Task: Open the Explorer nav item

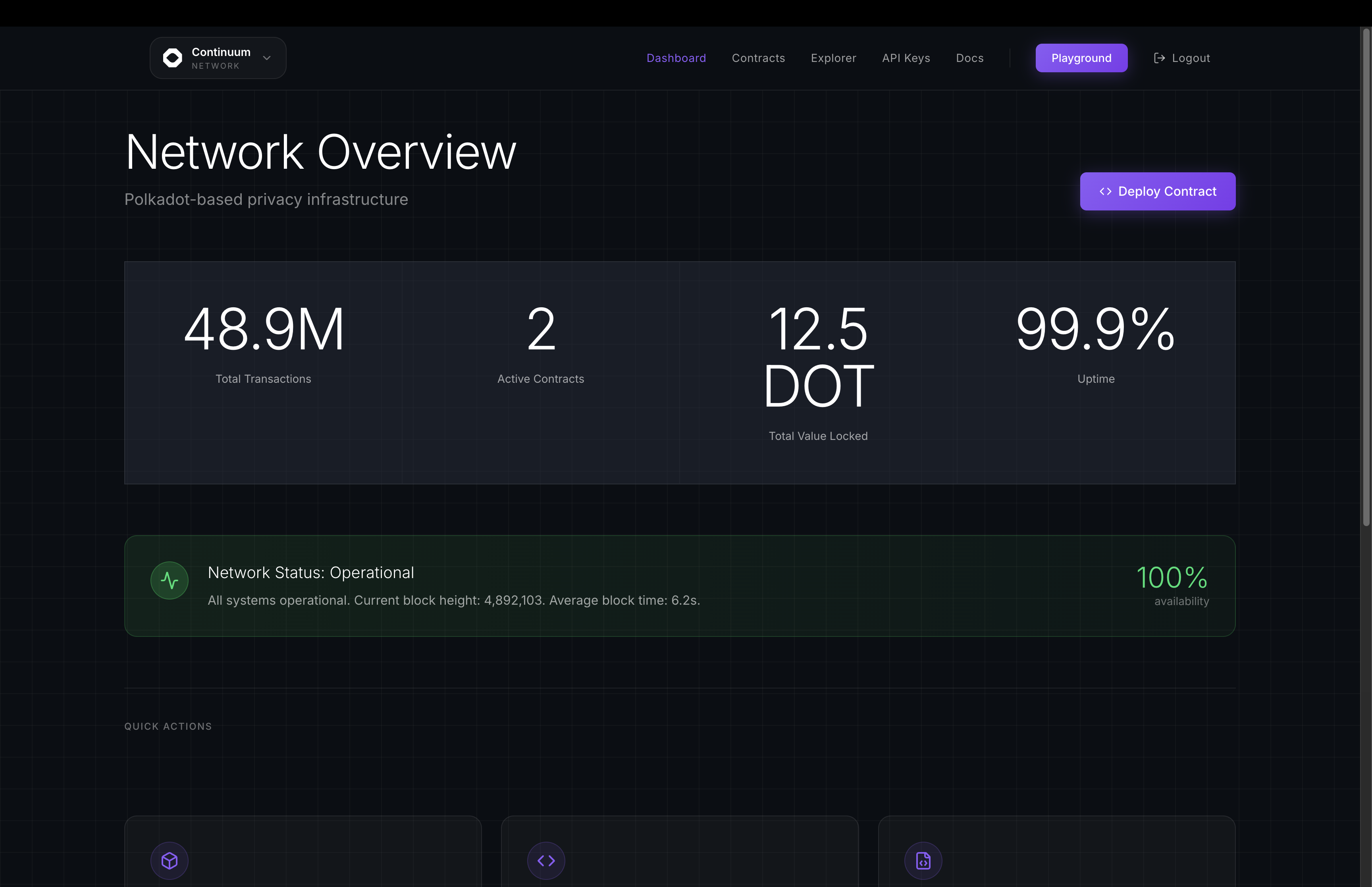Action: point(833,58)
